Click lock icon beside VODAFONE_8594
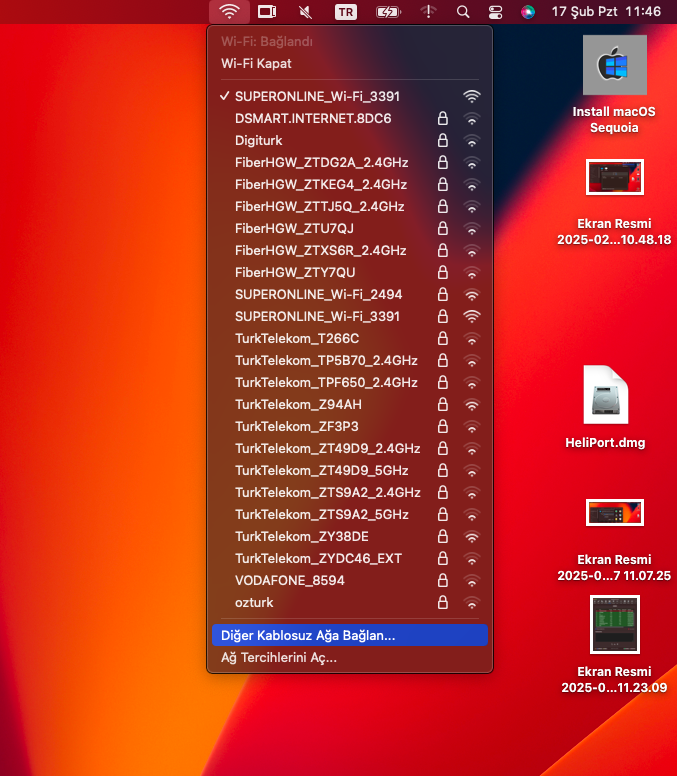 click(443, 580)
